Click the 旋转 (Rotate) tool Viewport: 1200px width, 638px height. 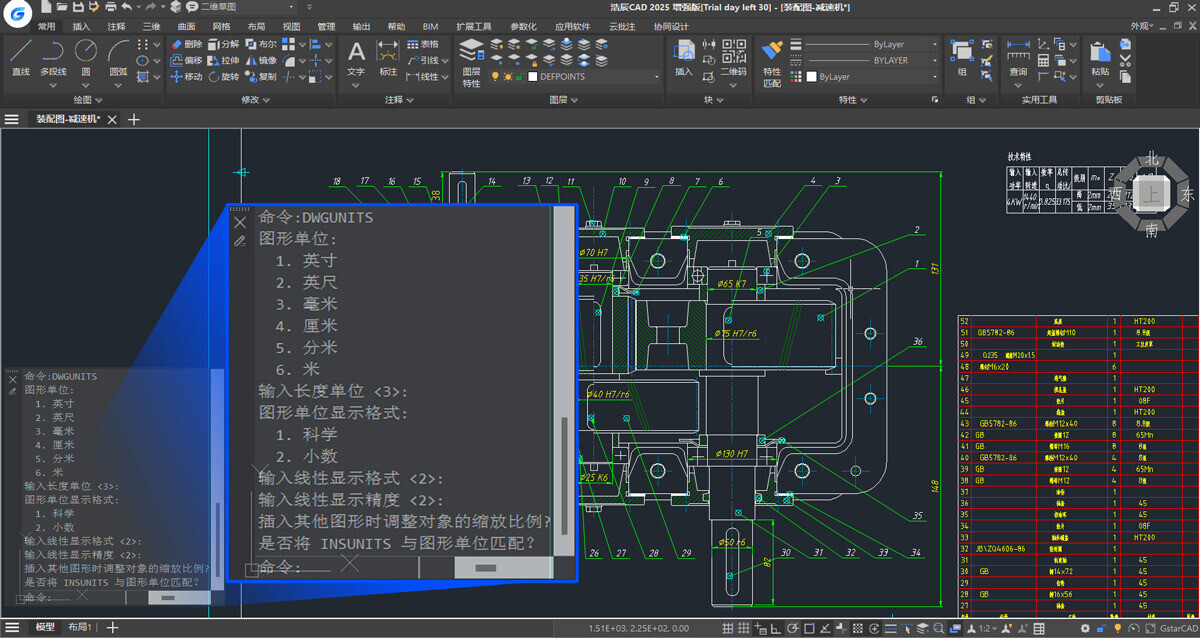coord(222,77)
